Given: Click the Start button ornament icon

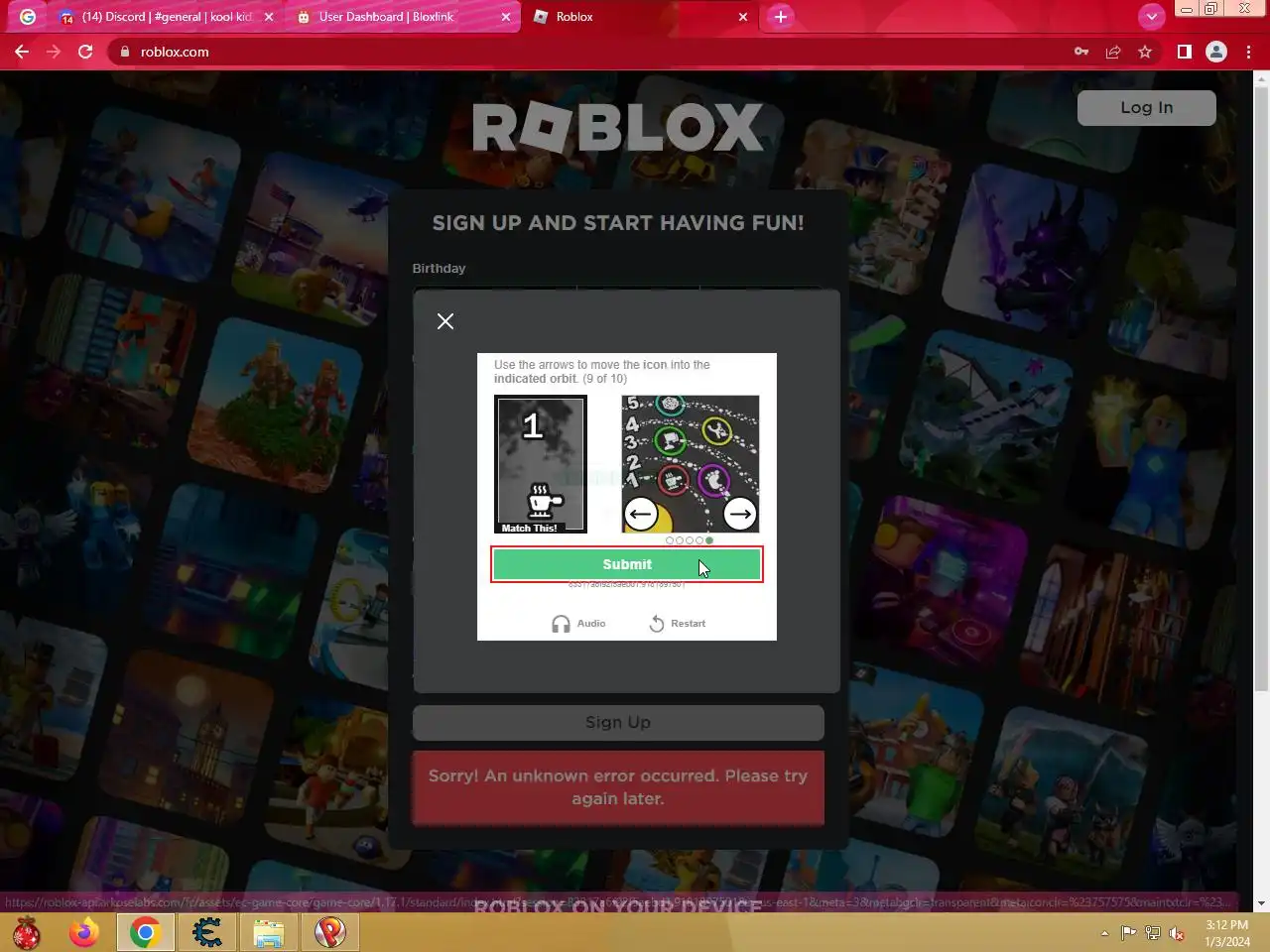Looking at the screenshot, I should (x=27, y=932).
